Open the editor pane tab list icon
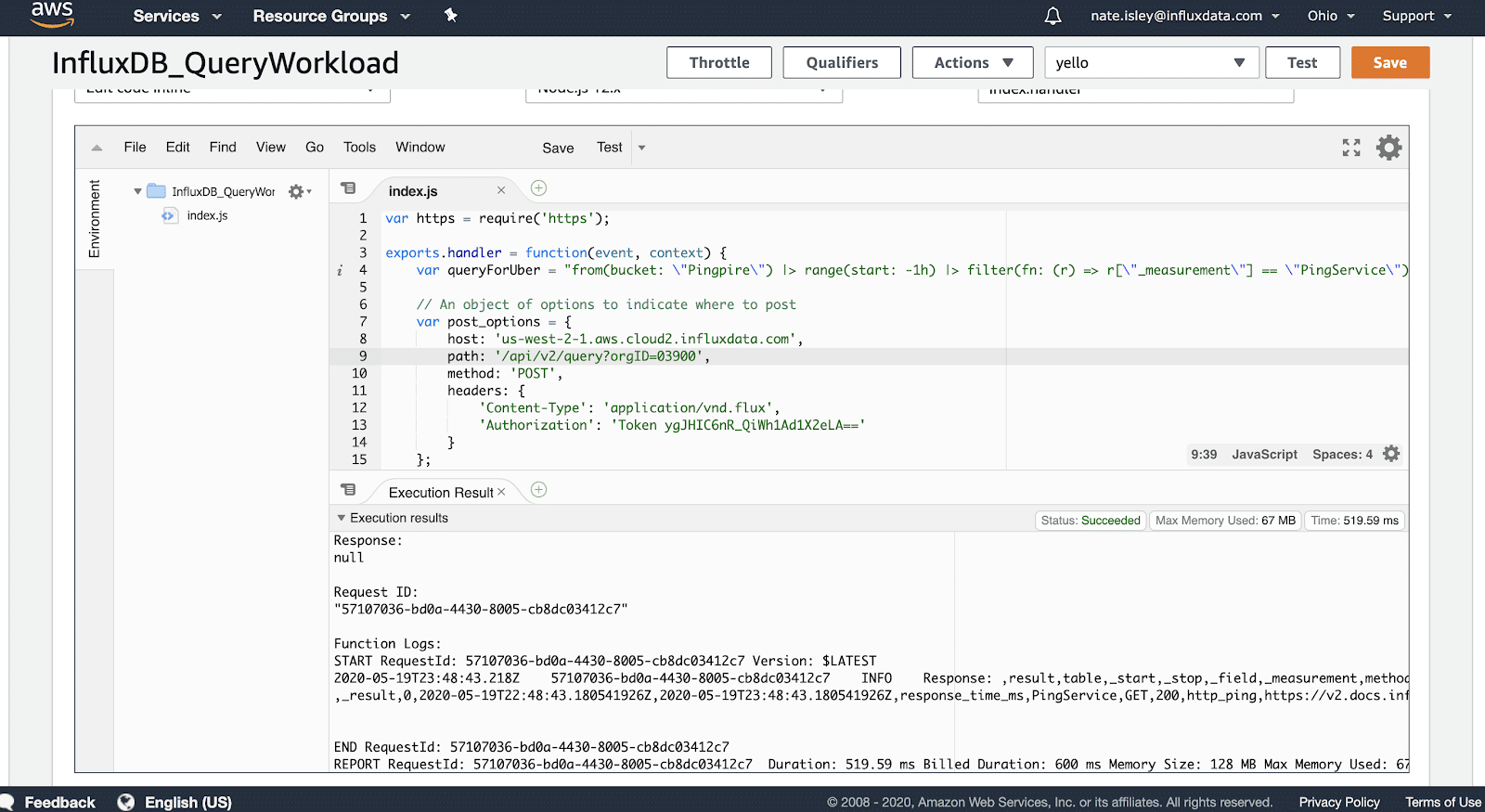Image resolution: width=1485 pixels, height=812 pixels. [348, 188]
